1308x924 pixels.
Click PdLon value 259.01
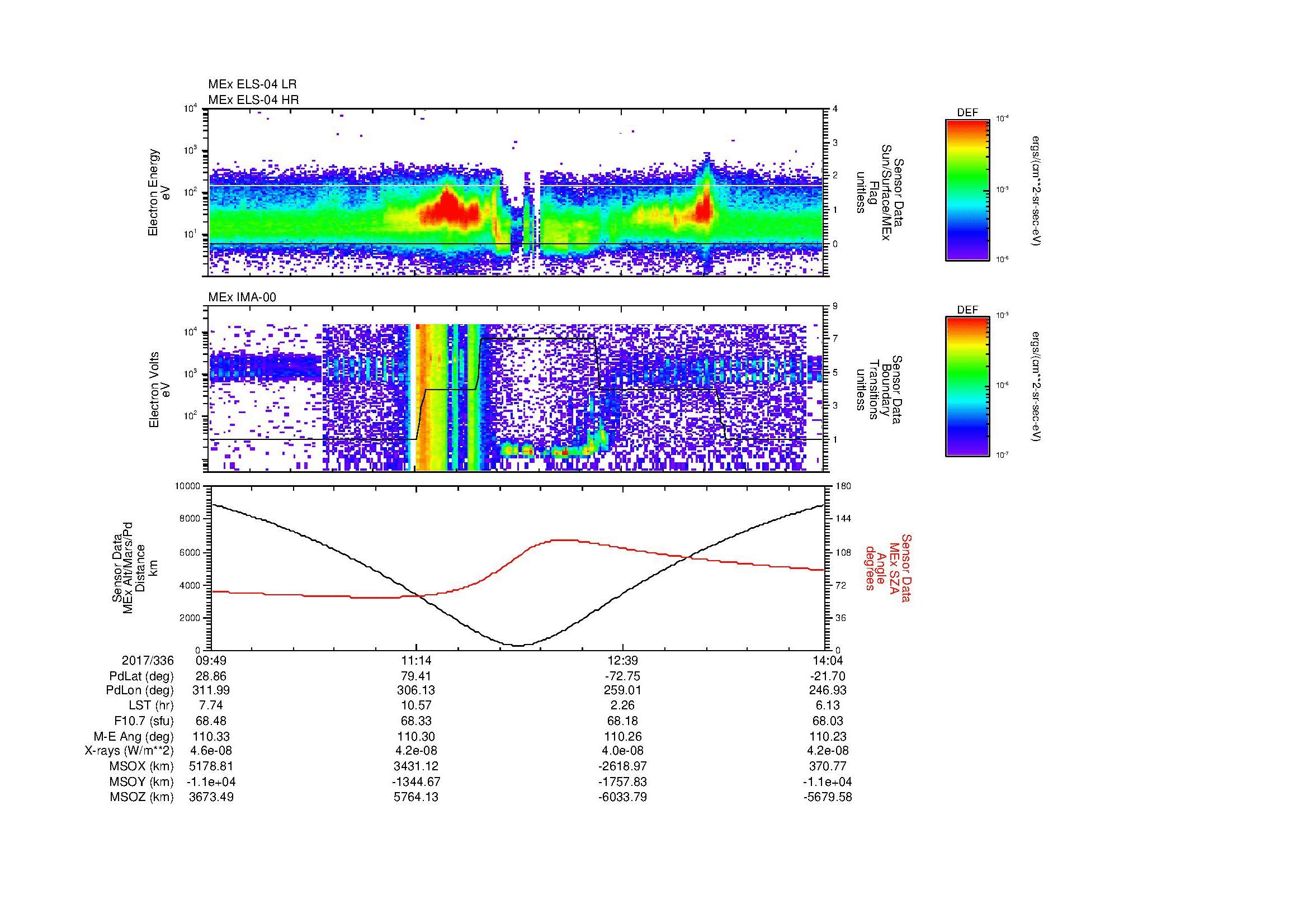[622, 690]
